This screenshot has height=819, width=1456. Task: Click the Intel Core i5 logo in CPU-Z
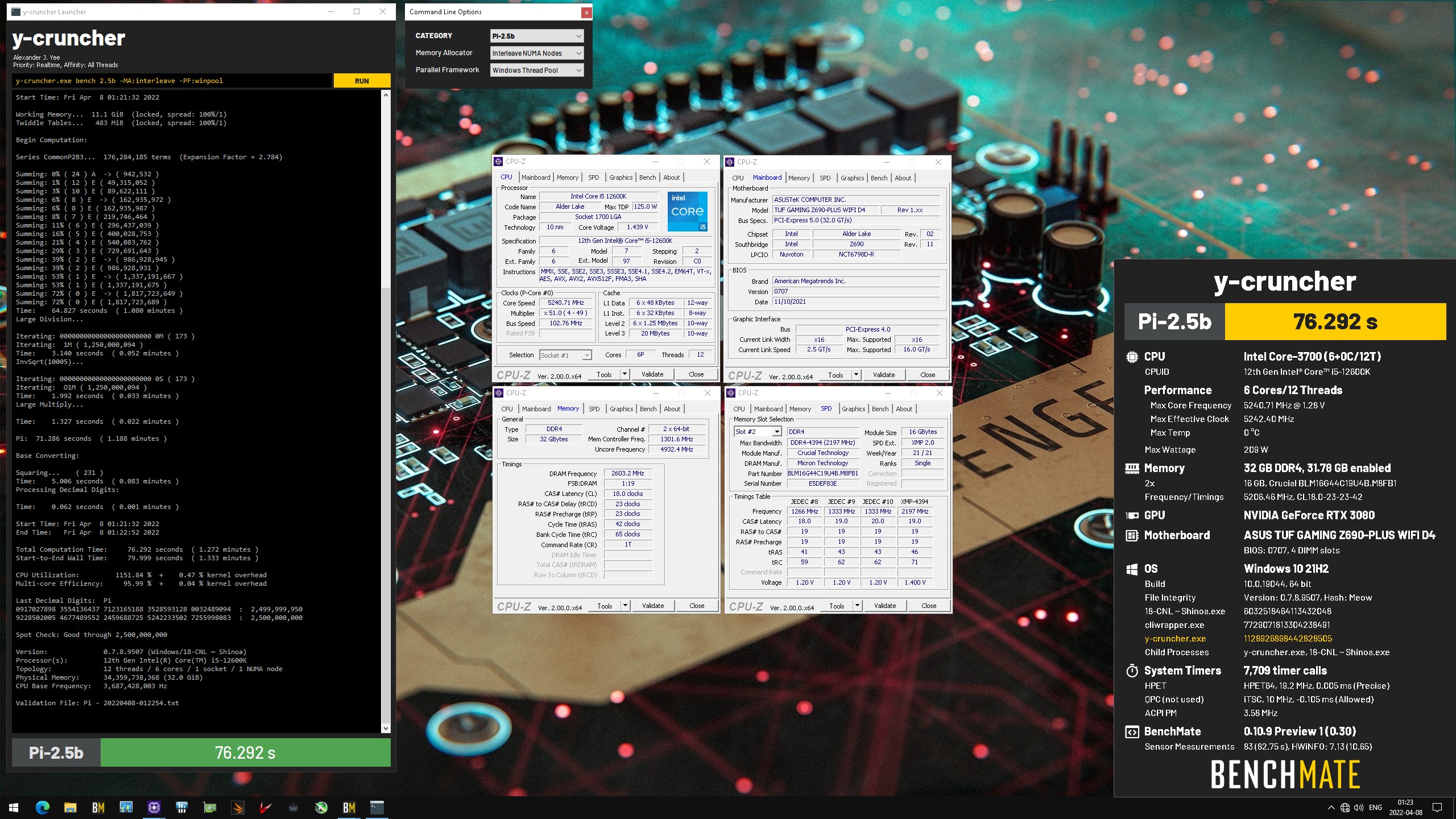pos(687,211)
